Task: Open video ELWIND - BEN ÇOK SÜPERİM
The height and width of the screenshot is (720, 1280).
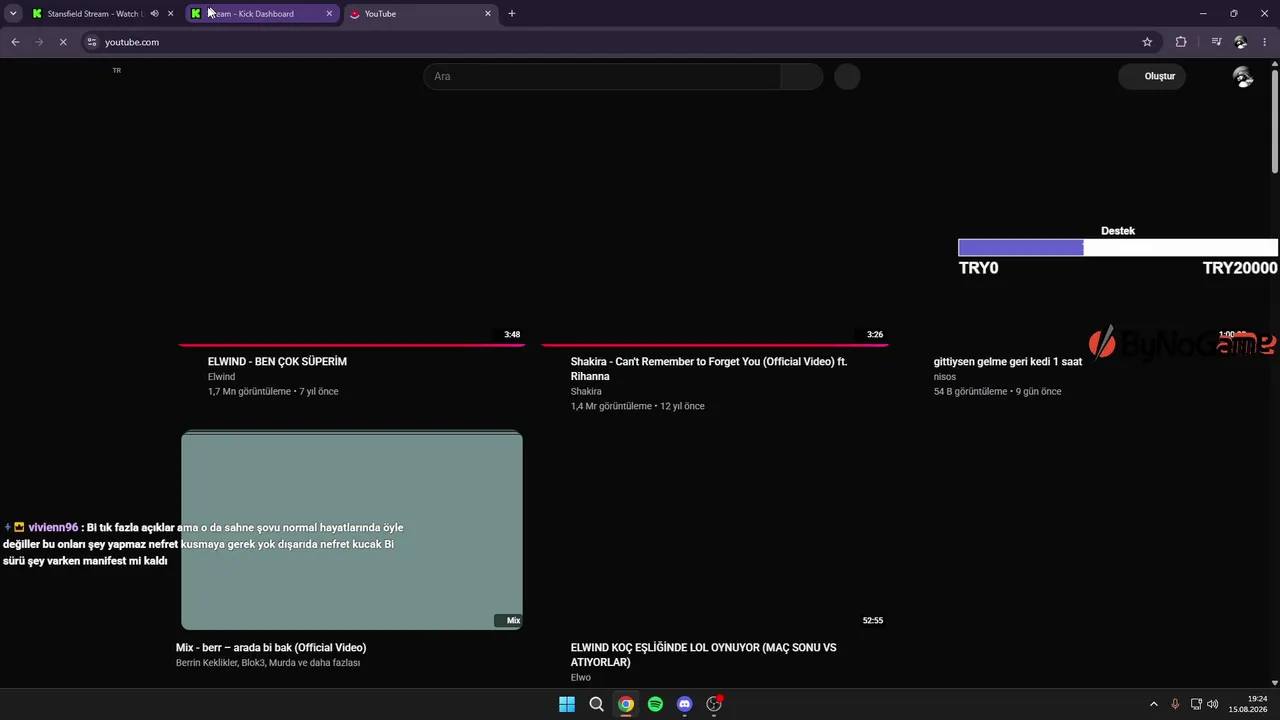Action: coord(277,362)
